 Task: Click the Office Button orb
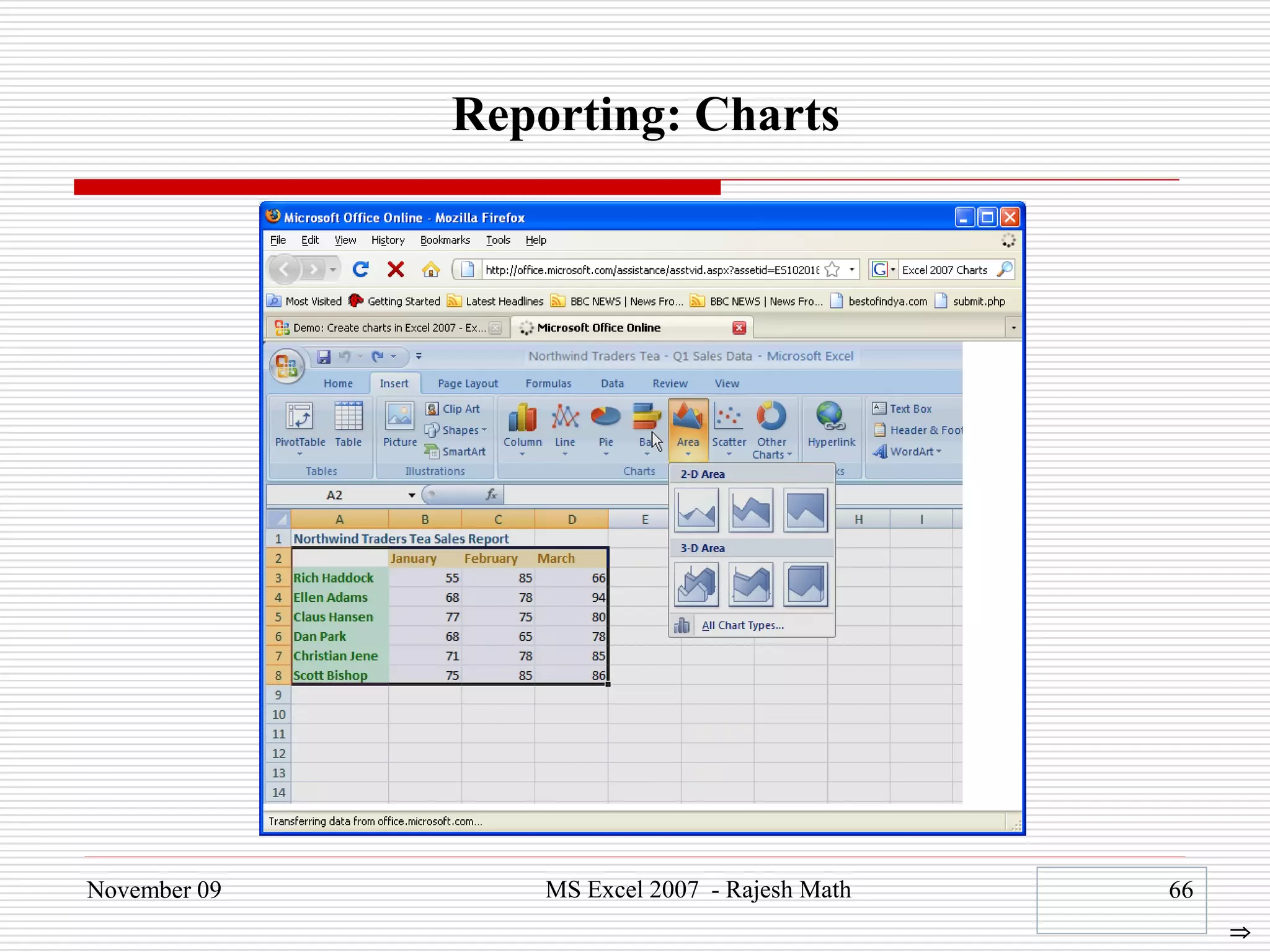(286, 365)
